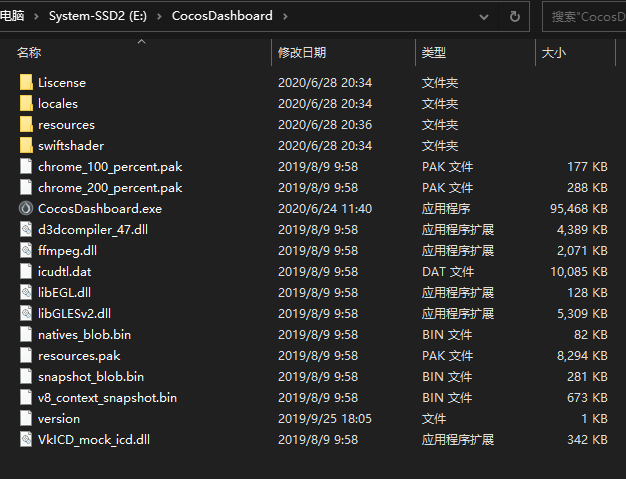The height and width of the screenshot is (479, 626).
Task: Click the 10,085 KB size value
Action: coord(579,272)
